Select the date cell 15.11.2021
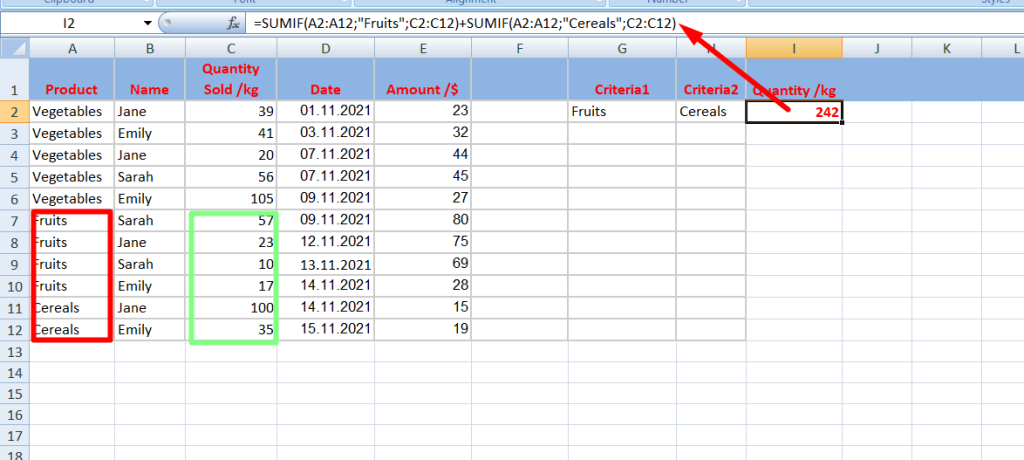1024x460 pixels. tap(325, 329)
